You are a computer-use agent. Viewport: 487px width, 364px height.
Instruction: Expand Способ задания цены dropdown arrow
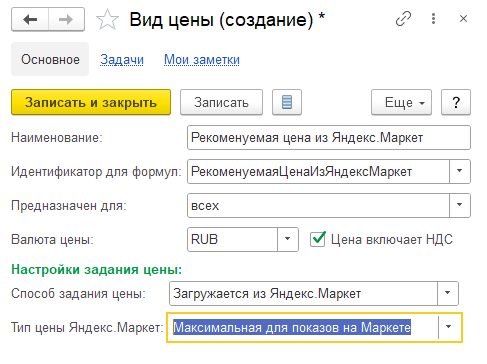448,293
